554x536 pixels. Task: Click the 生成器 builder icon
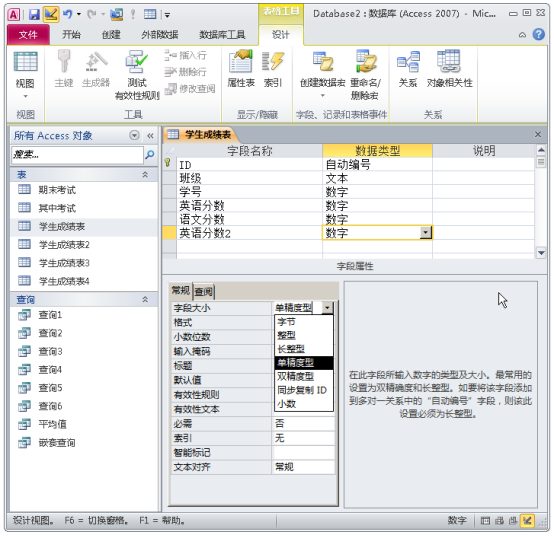click(96, 69)
